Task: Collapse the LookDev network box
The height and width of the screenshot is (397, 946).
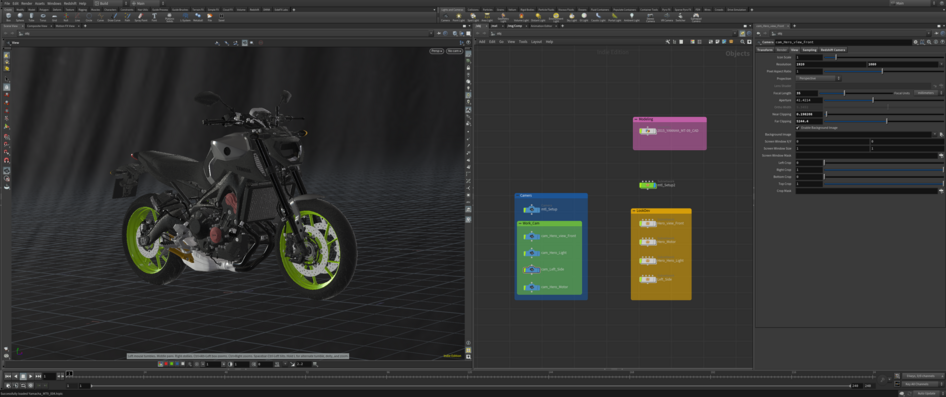Action: (633, 211)
